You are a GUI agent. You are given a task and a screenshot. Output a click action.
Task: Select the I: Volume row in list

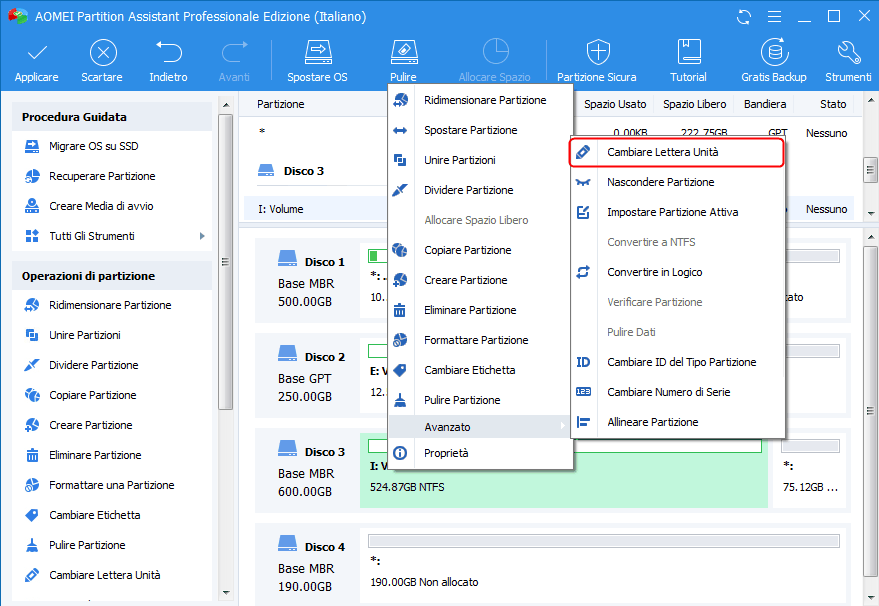[x=316, y=209]
